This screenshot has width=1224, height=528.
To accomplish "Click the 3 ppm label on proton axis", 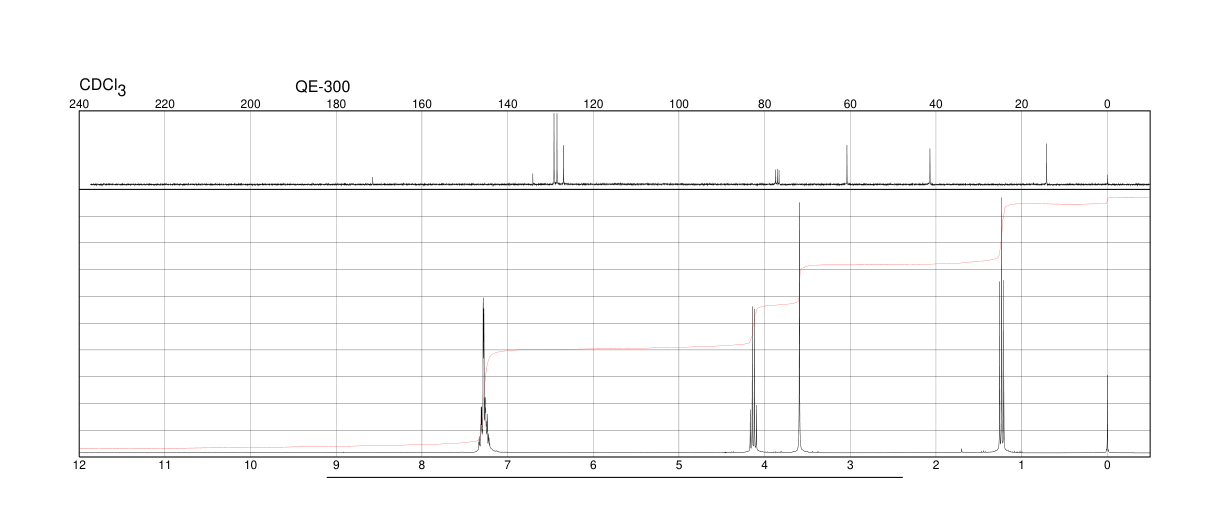I will click(850, 466).
